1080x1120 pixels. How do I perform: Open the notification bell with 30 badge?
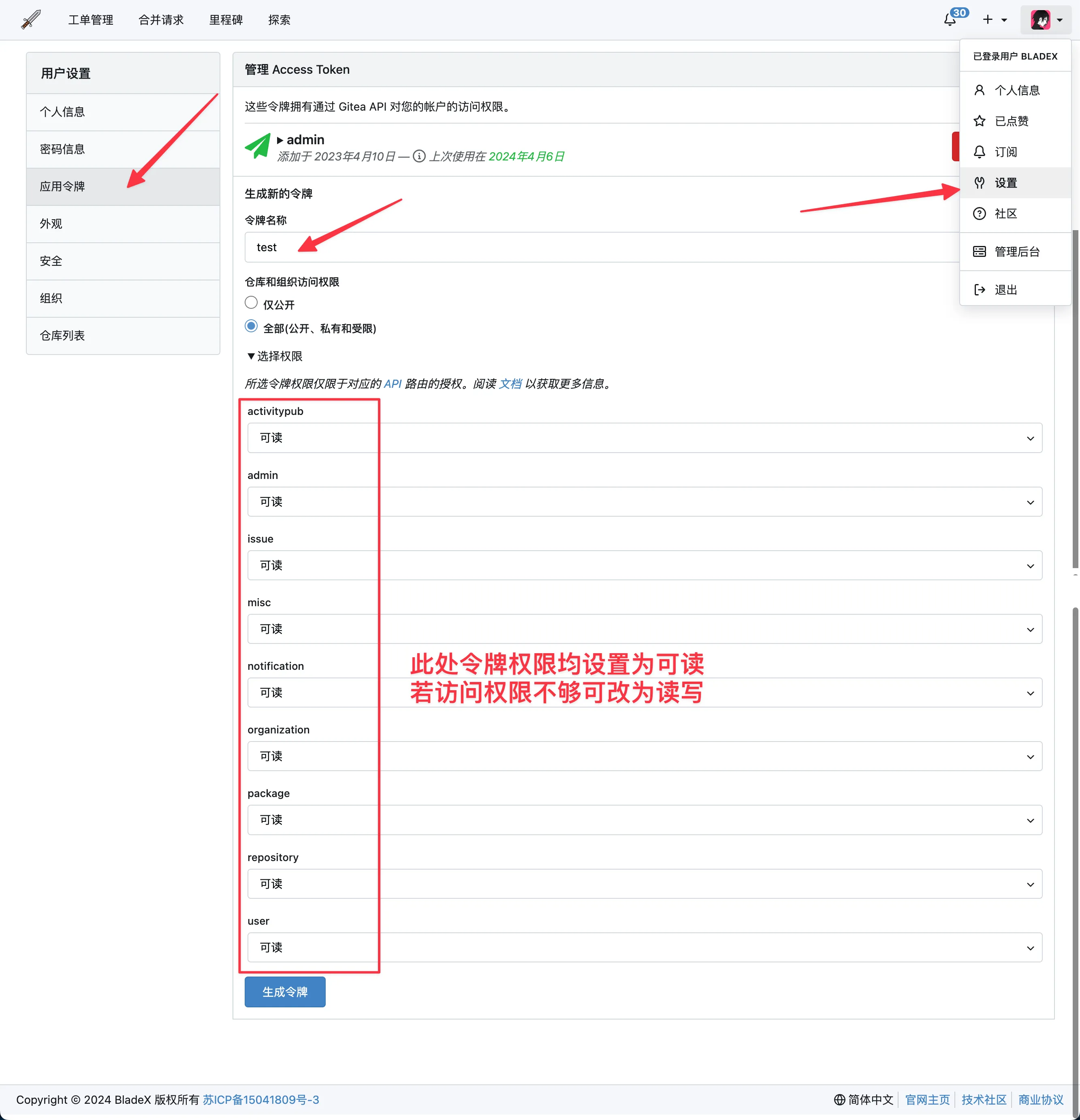point(950,20)
